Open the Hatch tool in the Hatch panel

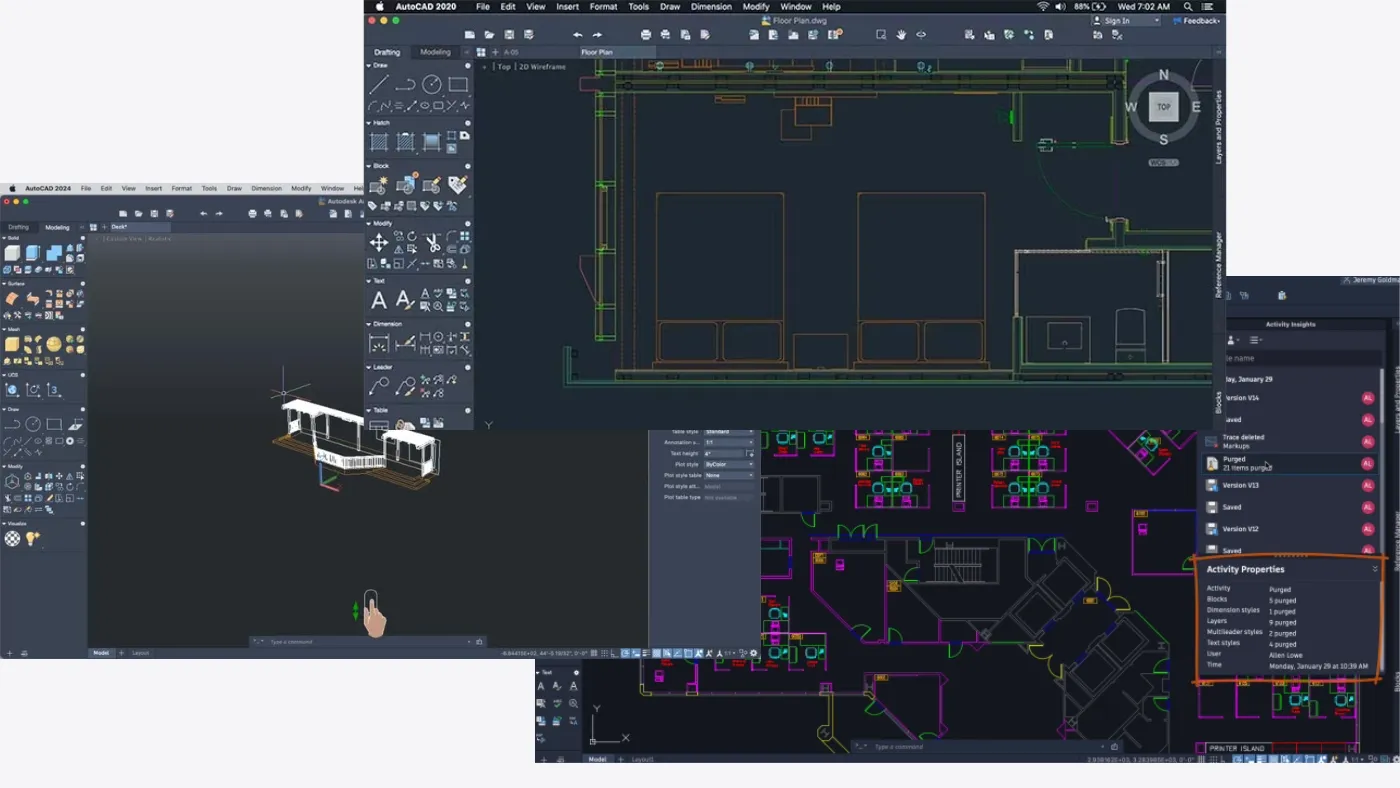coord(379,140)
